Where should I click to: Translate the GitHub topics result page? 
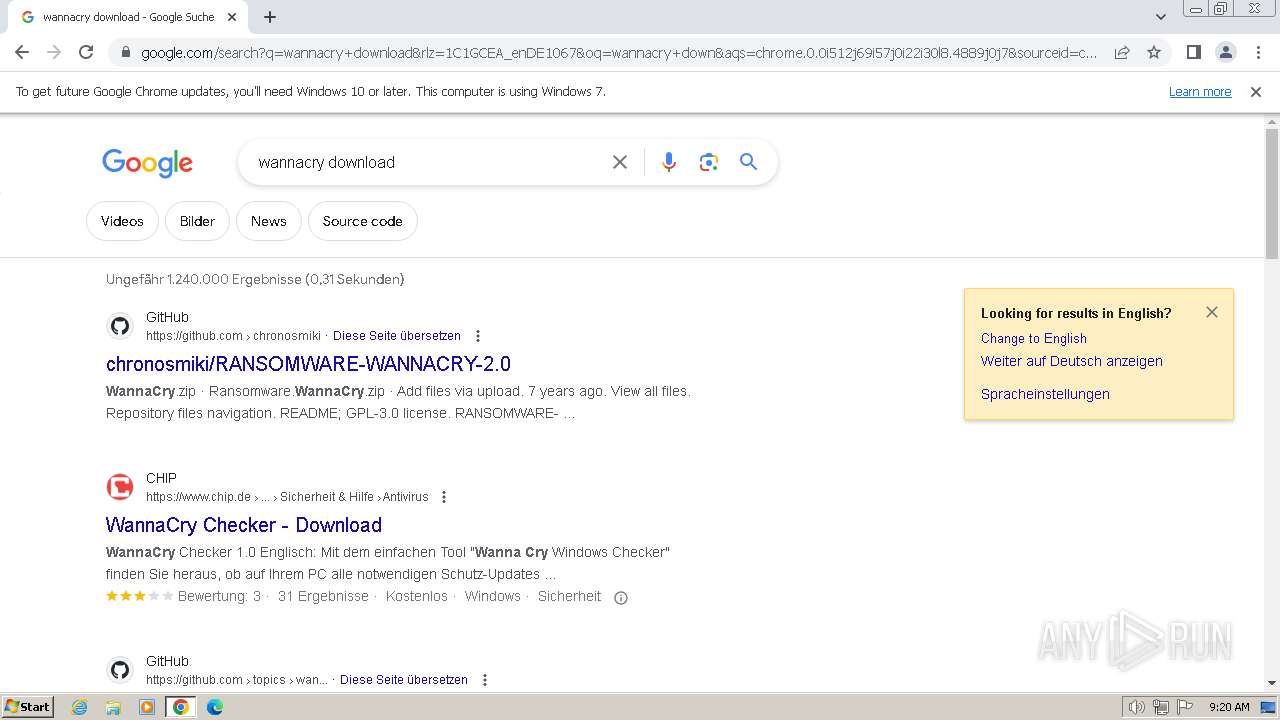click(x=404, y=680)
